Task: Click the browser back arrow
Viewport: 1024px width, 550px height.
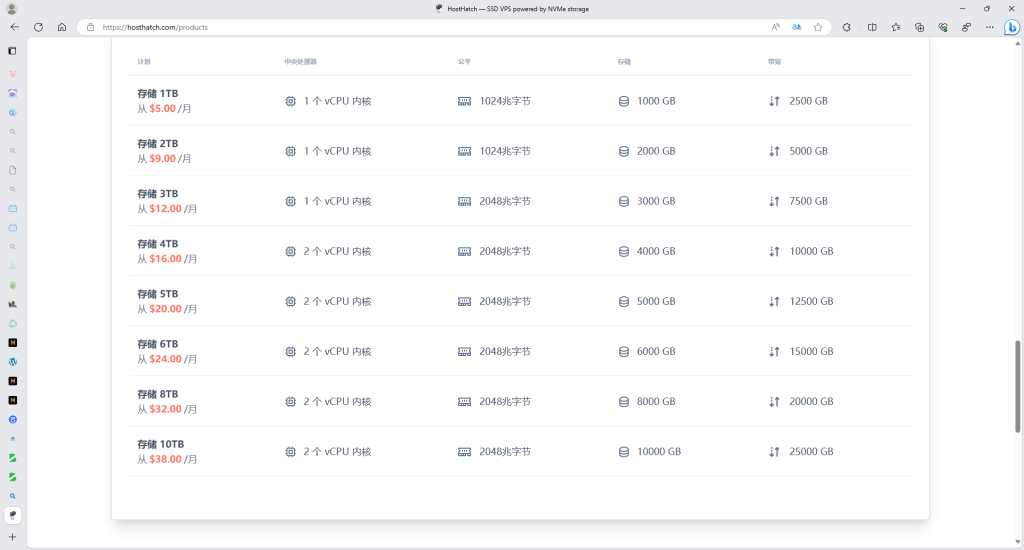Action: (14, 27)
